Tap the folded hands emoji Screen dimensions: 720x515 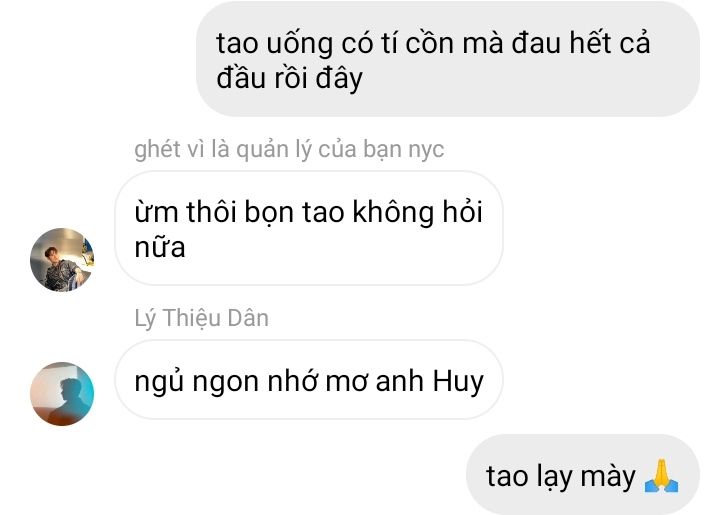(661, 476)
